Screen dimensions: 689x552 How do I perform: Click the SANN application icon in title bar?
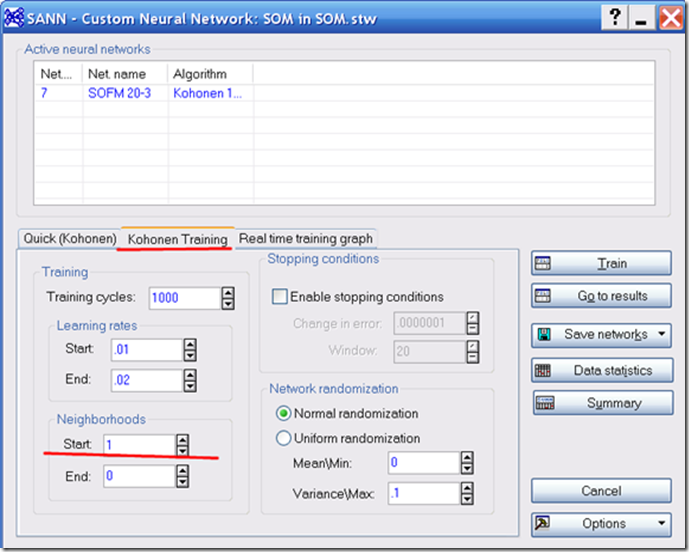click(14, 18)
